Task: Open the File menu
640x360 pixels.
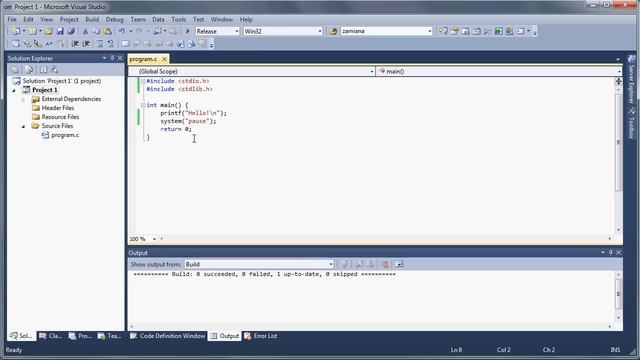Action: [12, 20]
